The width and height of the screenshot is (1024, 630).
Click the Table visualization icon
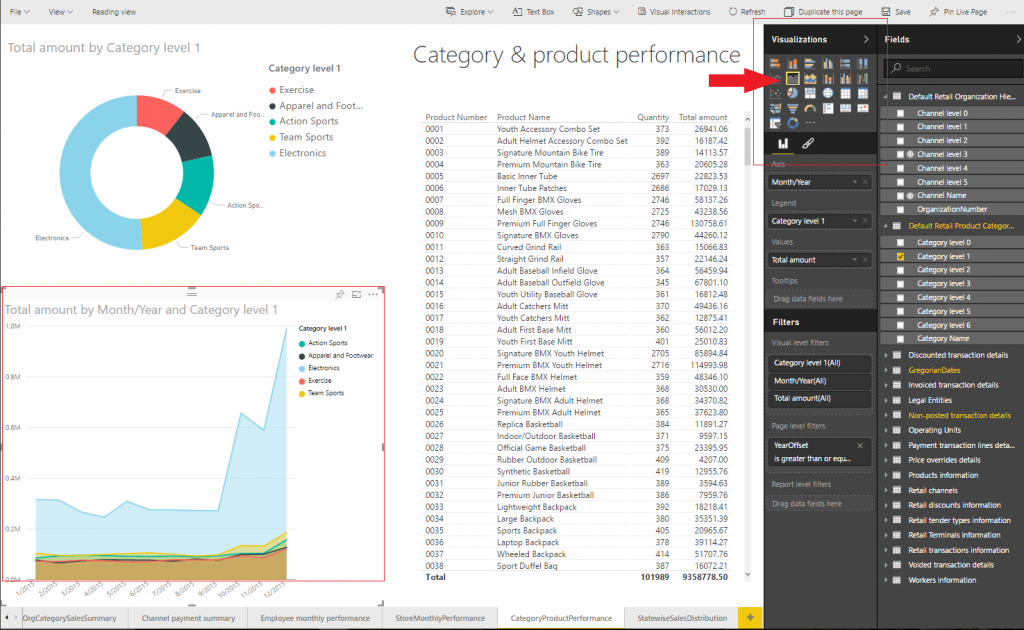846,93
